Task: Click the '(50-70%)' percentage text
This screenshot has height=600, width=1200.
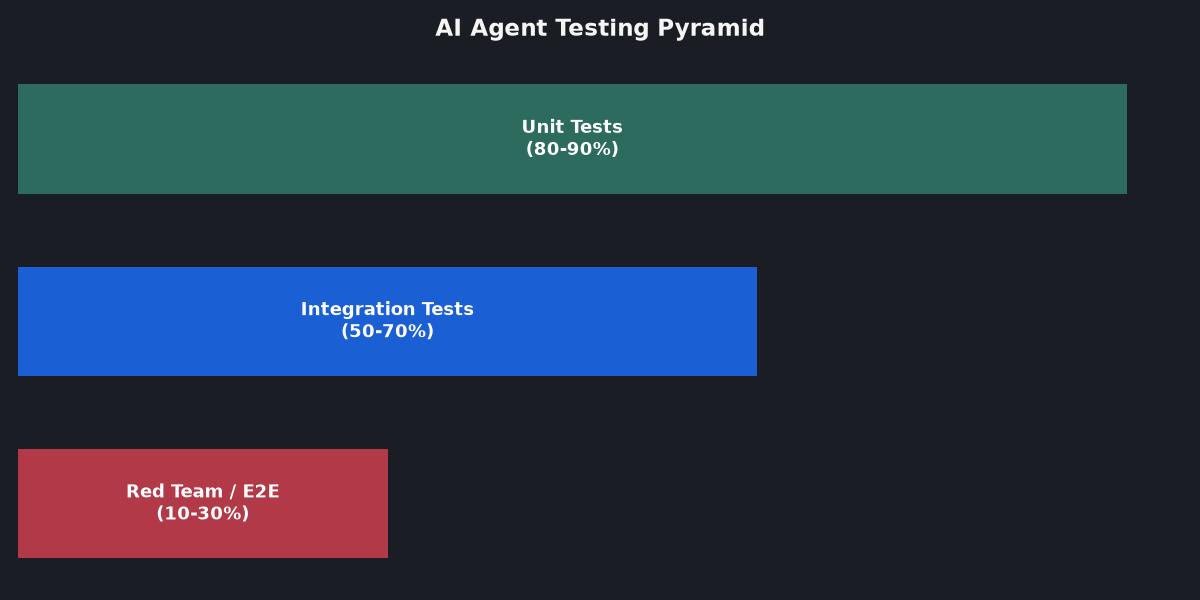Action: pos(387,331)
